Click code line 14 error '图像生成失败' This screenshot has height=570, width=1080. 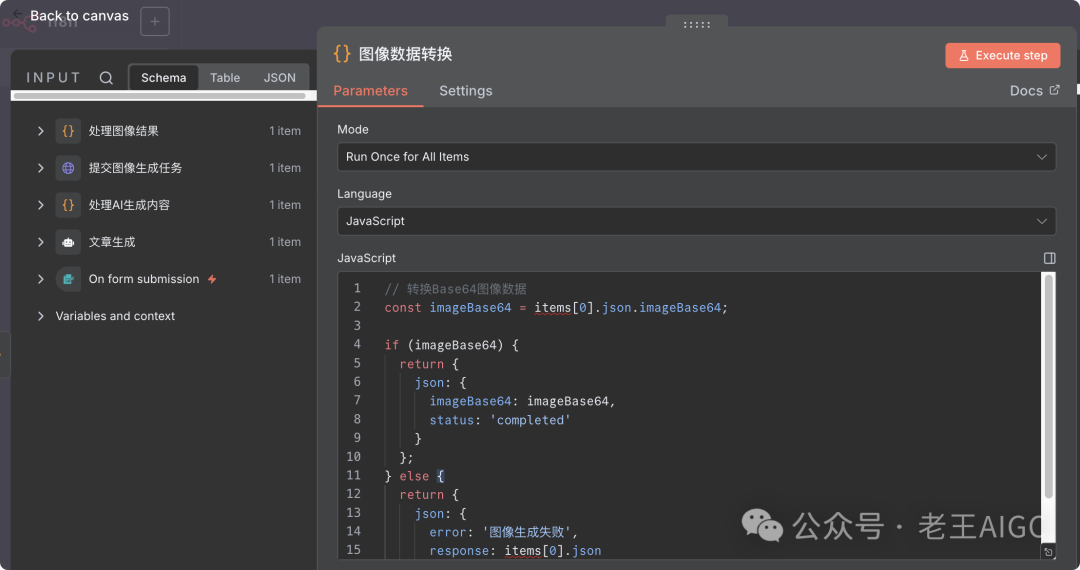[x=503, y=532]
